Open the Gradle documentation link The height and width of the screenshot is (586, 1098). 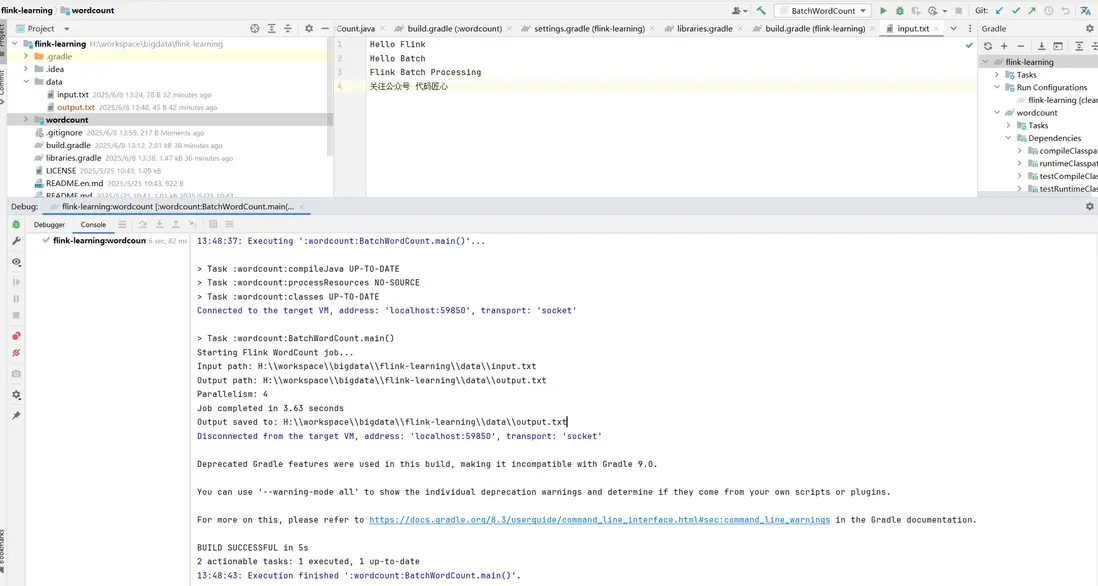[599, 520]
